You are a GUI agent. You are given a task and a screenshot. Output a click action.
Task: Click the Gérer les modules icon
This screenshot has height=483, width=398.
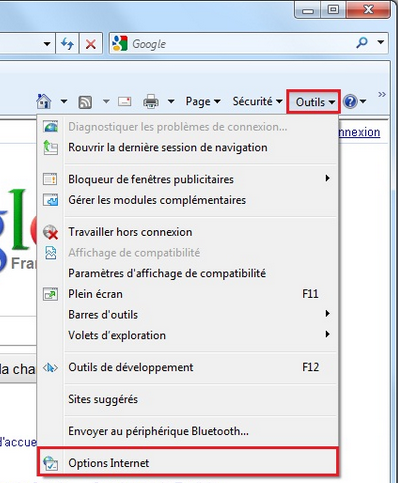pyautogui.click(x=50, y=200)
